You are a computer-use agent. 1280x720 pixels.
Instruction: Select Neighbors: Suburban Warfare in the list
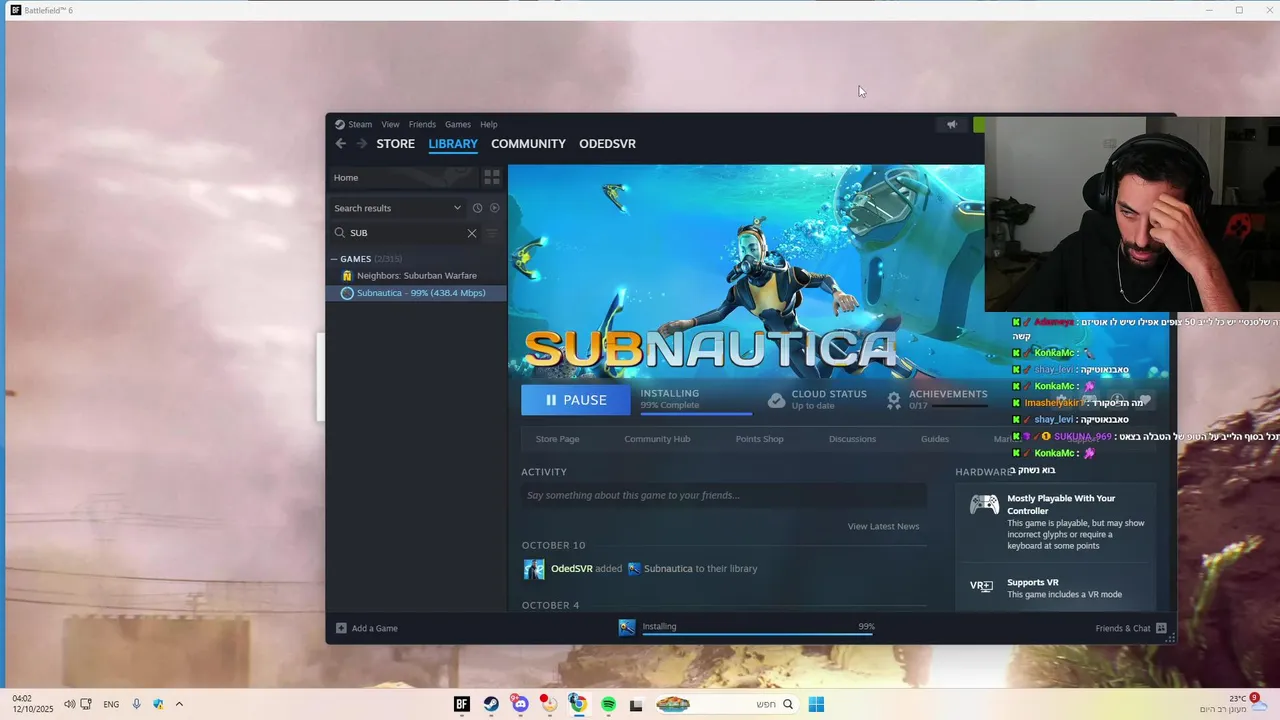(416, 276)
